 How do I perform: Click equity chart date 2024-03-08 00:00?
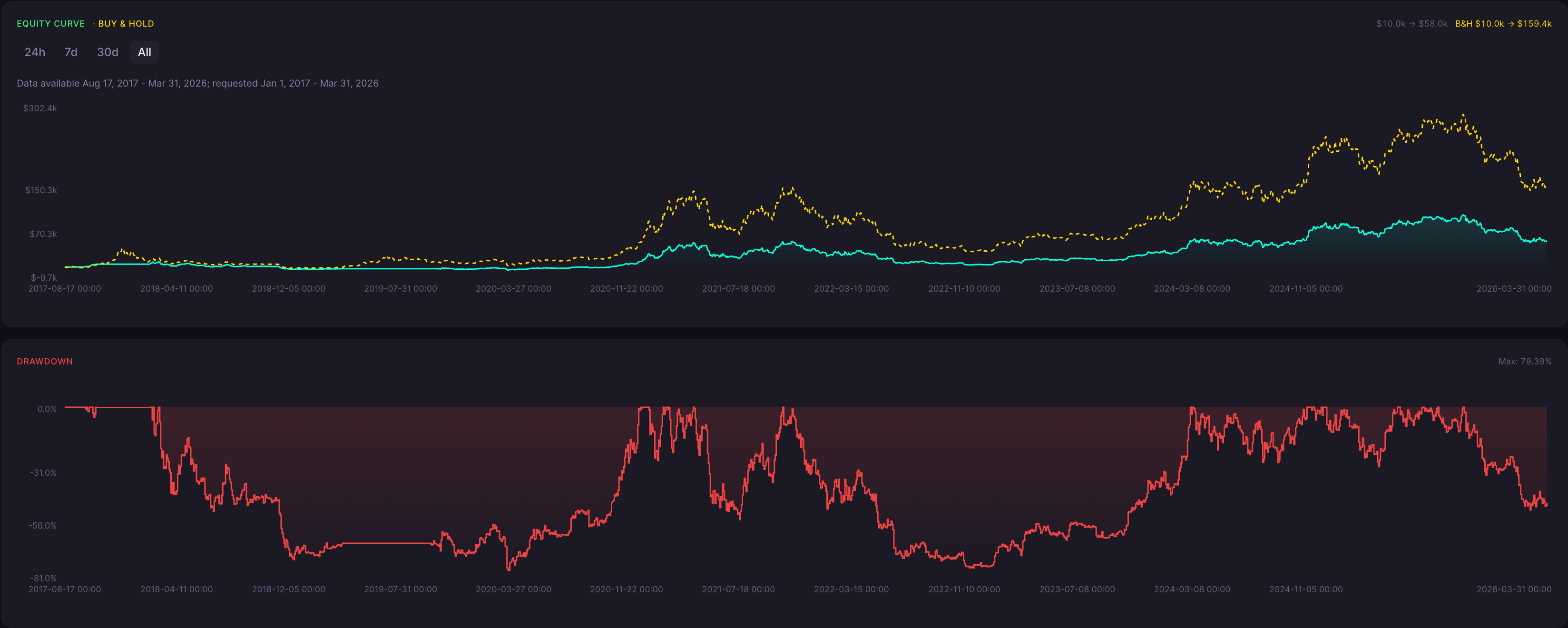click(x=1192, y=289)
